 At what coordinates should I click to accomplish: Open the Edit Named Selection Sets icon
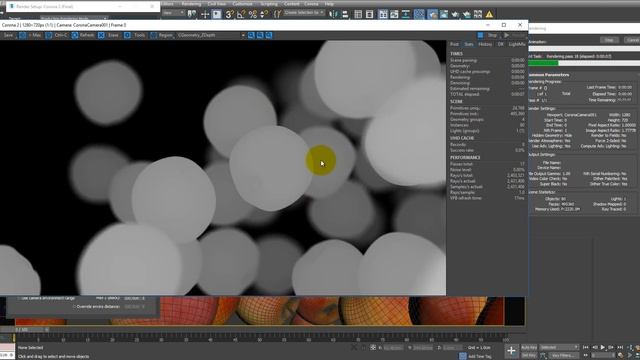(x=278, y=14)
